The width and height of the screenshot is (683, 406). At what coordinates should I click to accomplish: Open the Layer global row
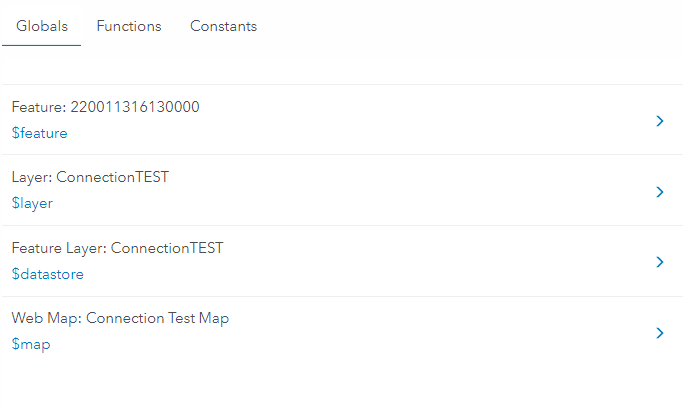(x=340, y=190)
